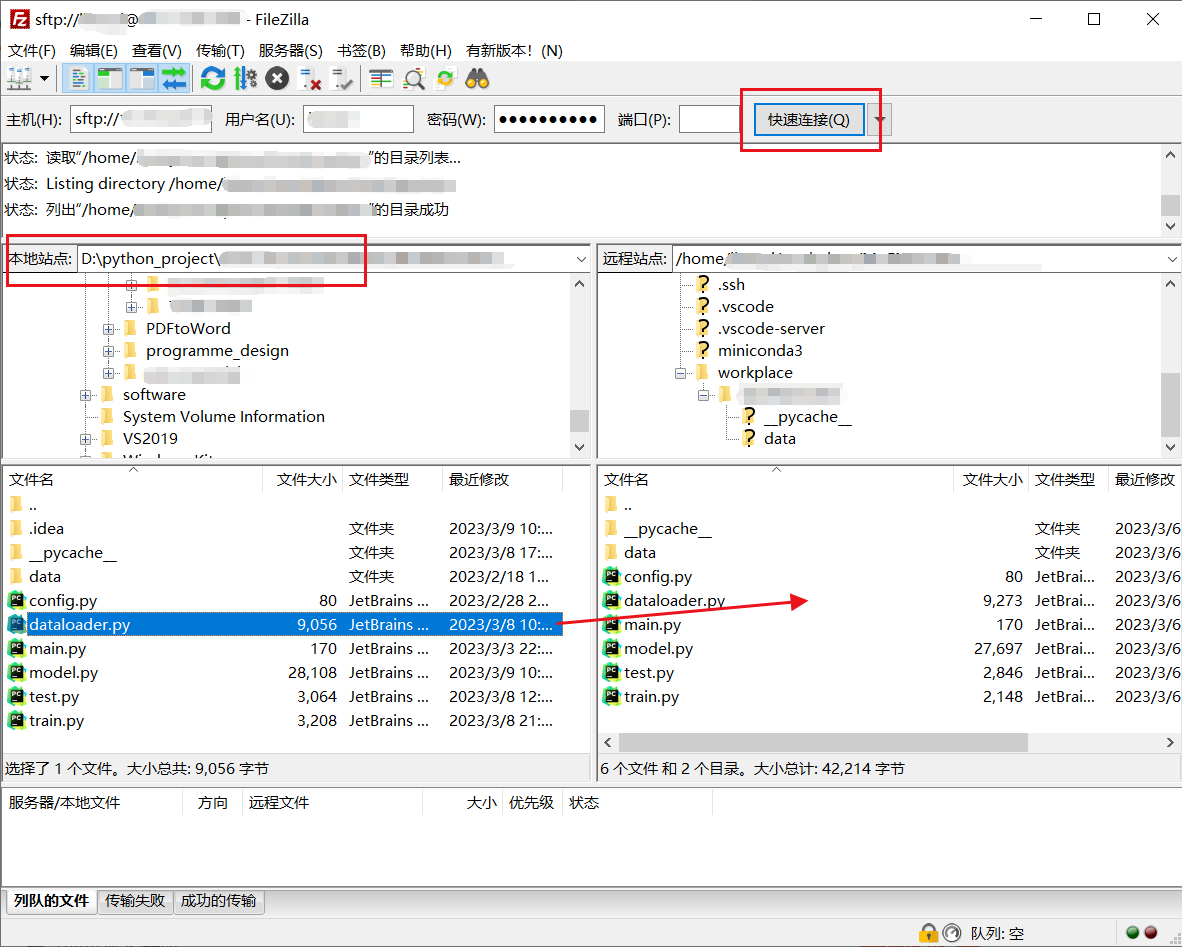Open the Site Manager dropdown arrow
Viewport: 1182px width, 947px height.
pyautogui.click(x=42, y=78)
